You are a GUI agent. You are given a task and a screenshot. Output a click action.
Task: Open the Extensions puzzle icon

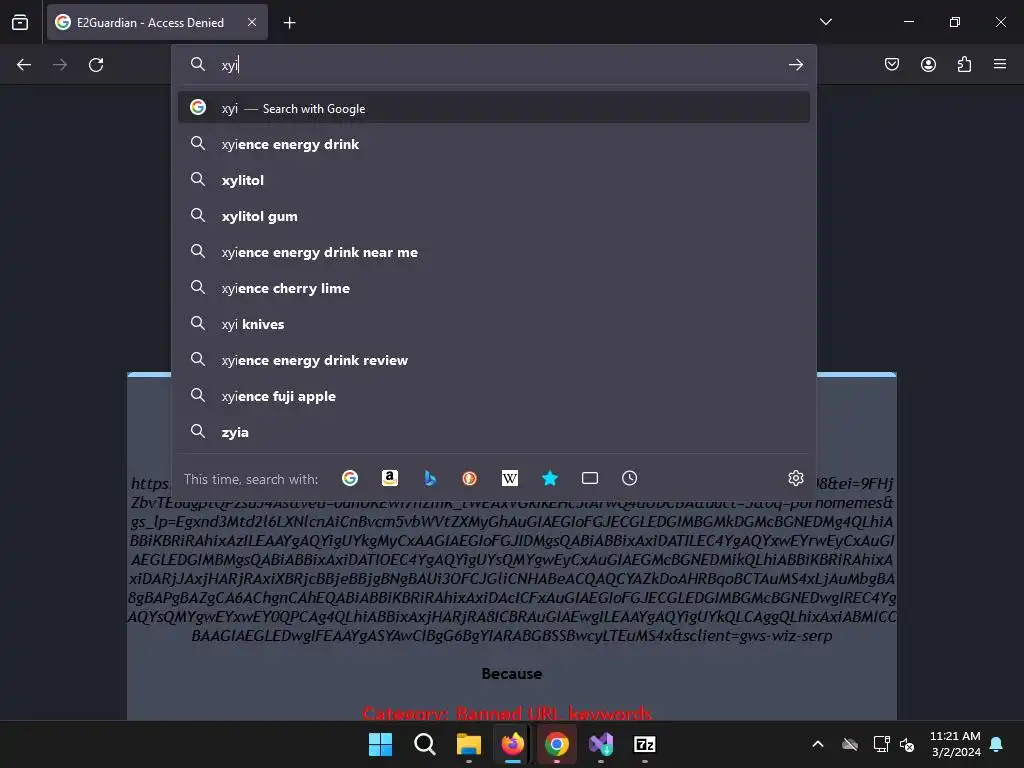coord(964,65)
